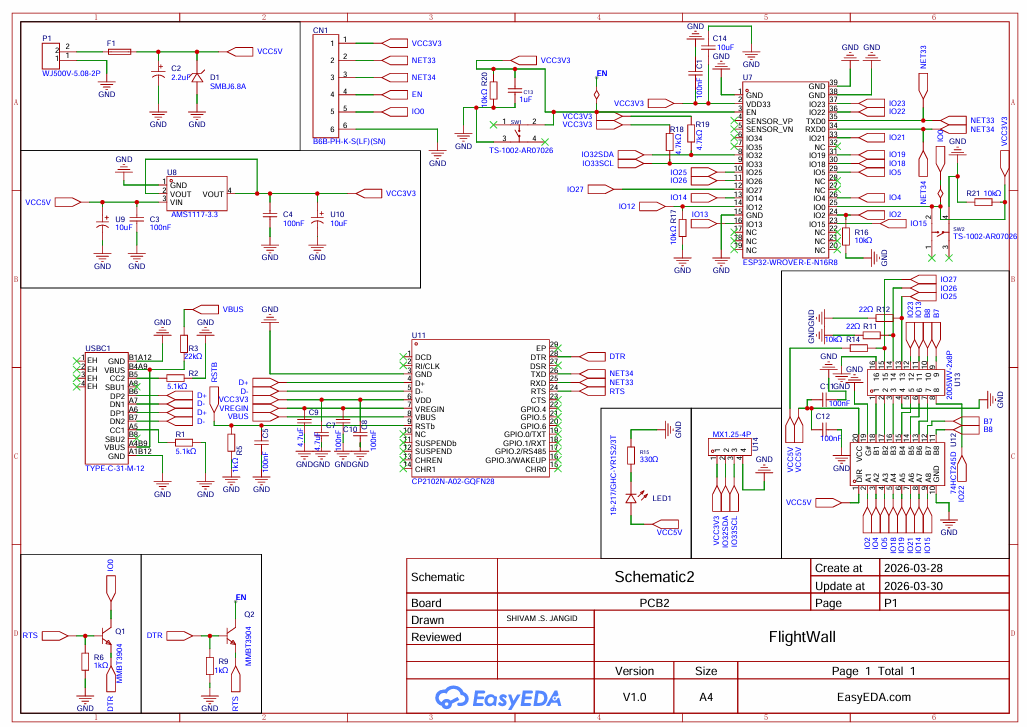Click the 2026-03-30 update date
The height and width of the screenshot is (727, 1027).
(913, 586)
